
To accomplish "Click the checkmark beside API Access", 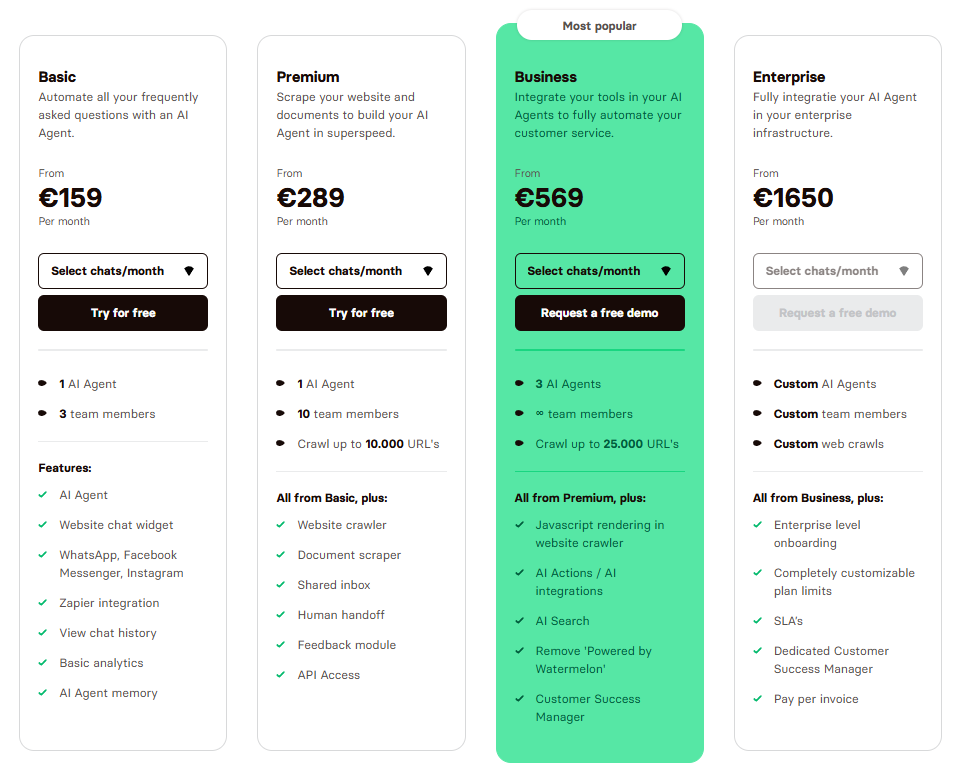I will tap(281, 675).
